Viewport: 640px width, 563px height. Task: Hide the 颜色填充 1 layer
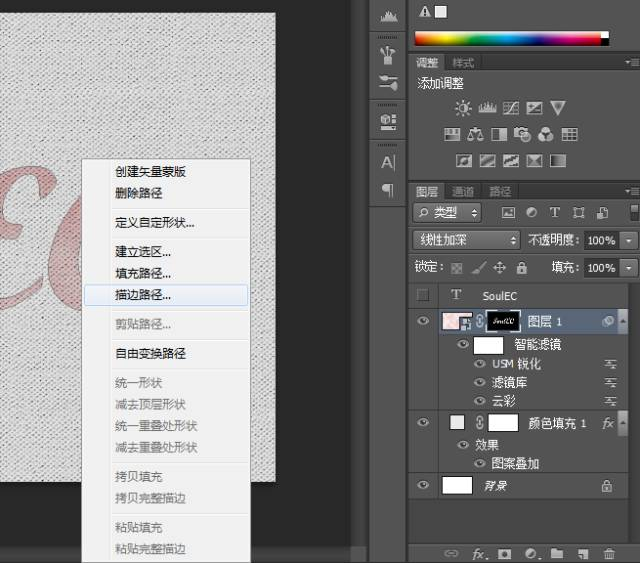click(x=423, y=422)
